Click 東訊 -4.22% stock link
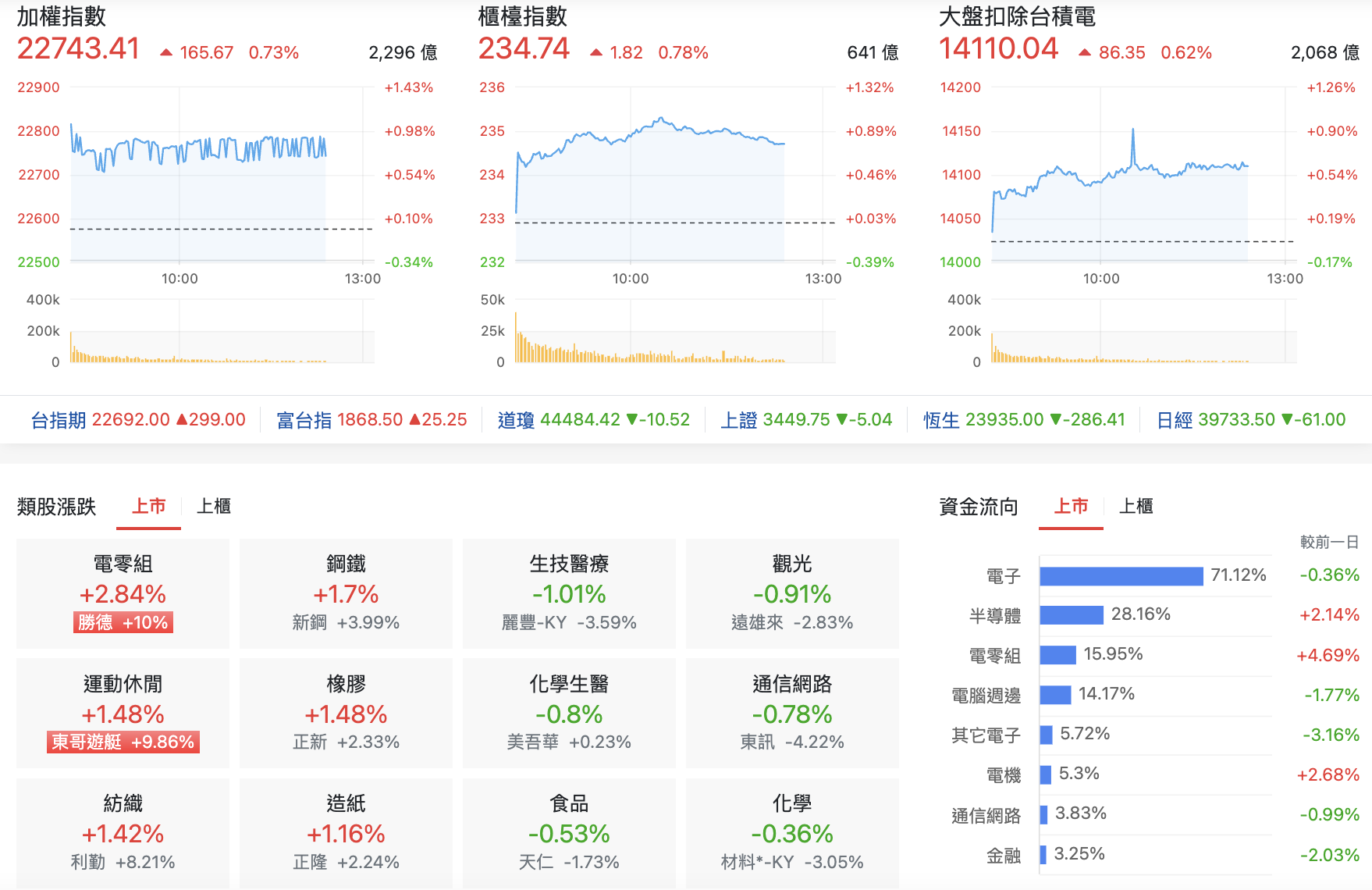Viewport: 1372px width, 890px height. pyautogui.click(x=792, y=742)
